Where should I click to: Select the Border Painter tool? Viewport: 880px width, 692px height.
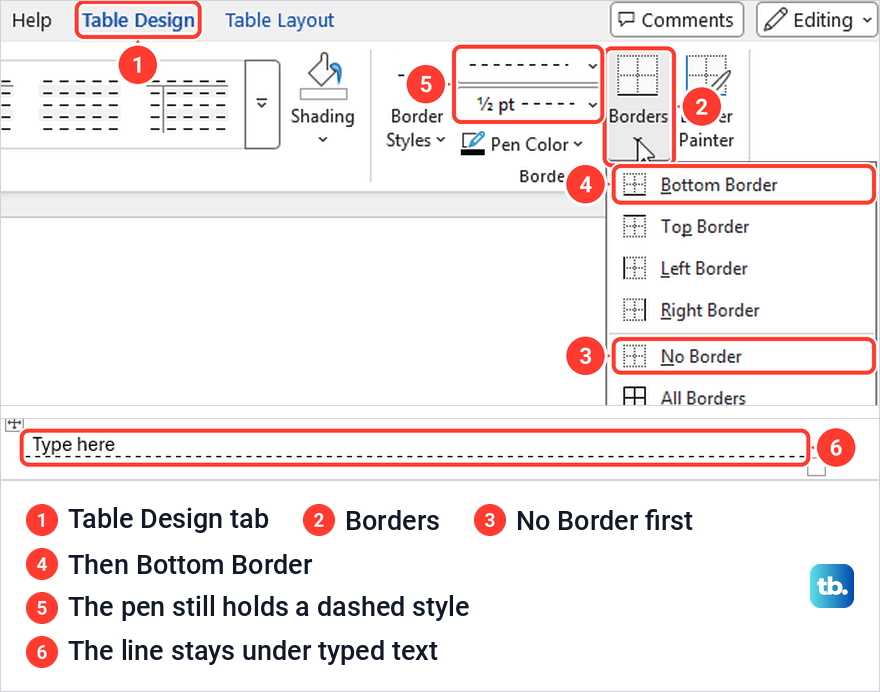(x=708, y=101)
